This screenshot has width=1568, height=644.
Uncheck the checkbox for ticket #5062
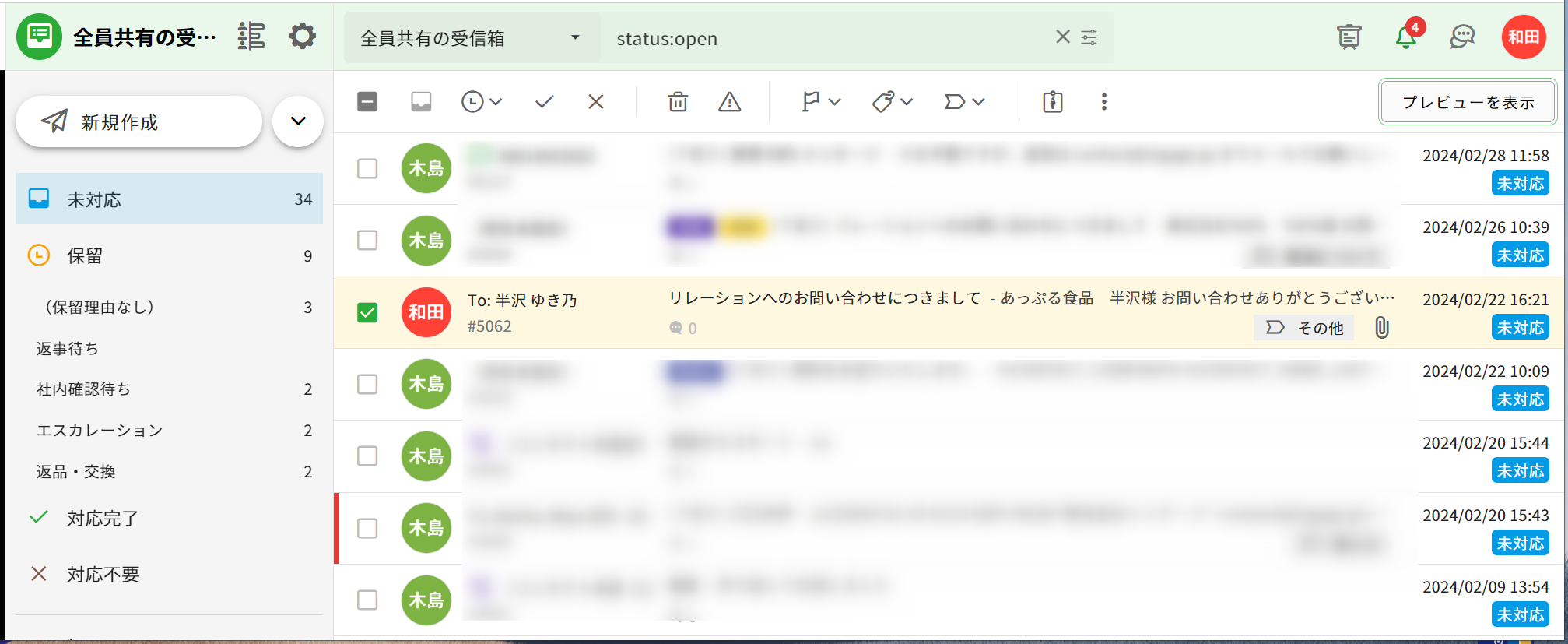coord(367,312)
